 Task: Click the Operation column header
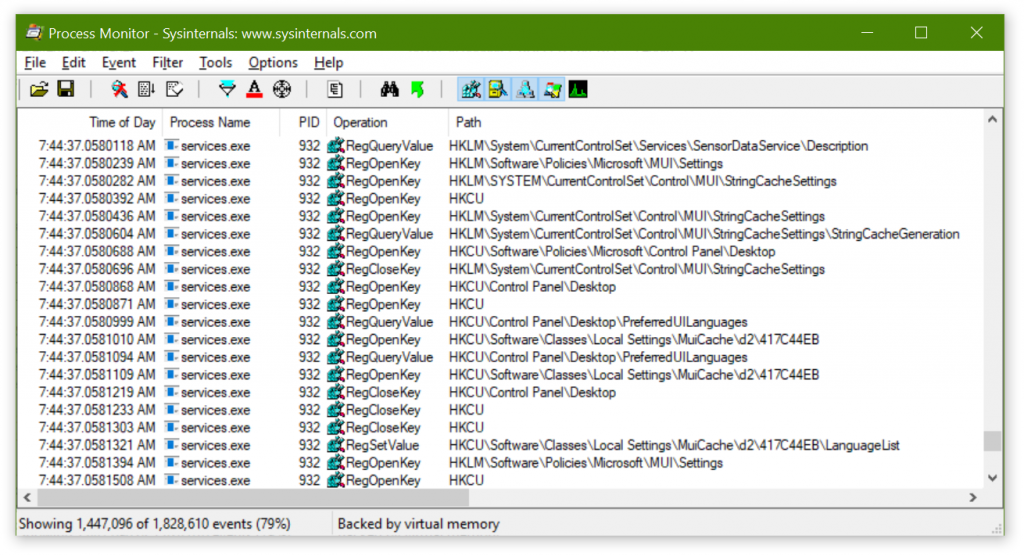click(360, 122)
